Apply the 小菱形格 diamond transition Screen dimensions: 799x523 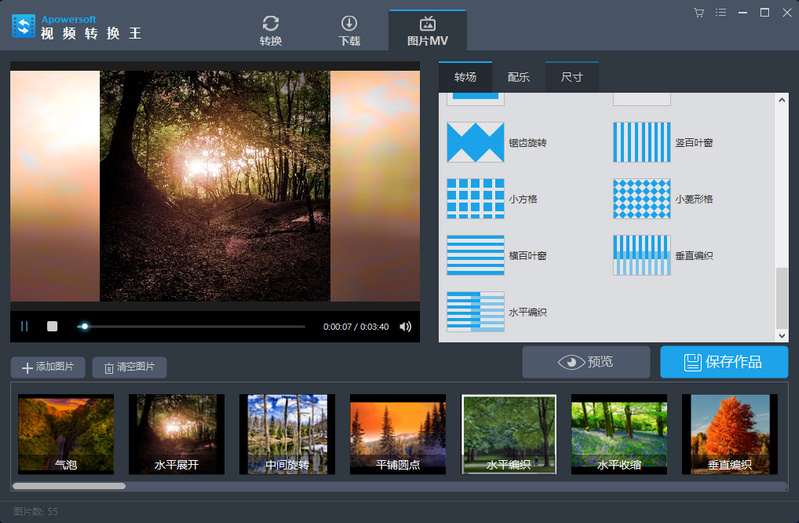(x=642, y=199)
